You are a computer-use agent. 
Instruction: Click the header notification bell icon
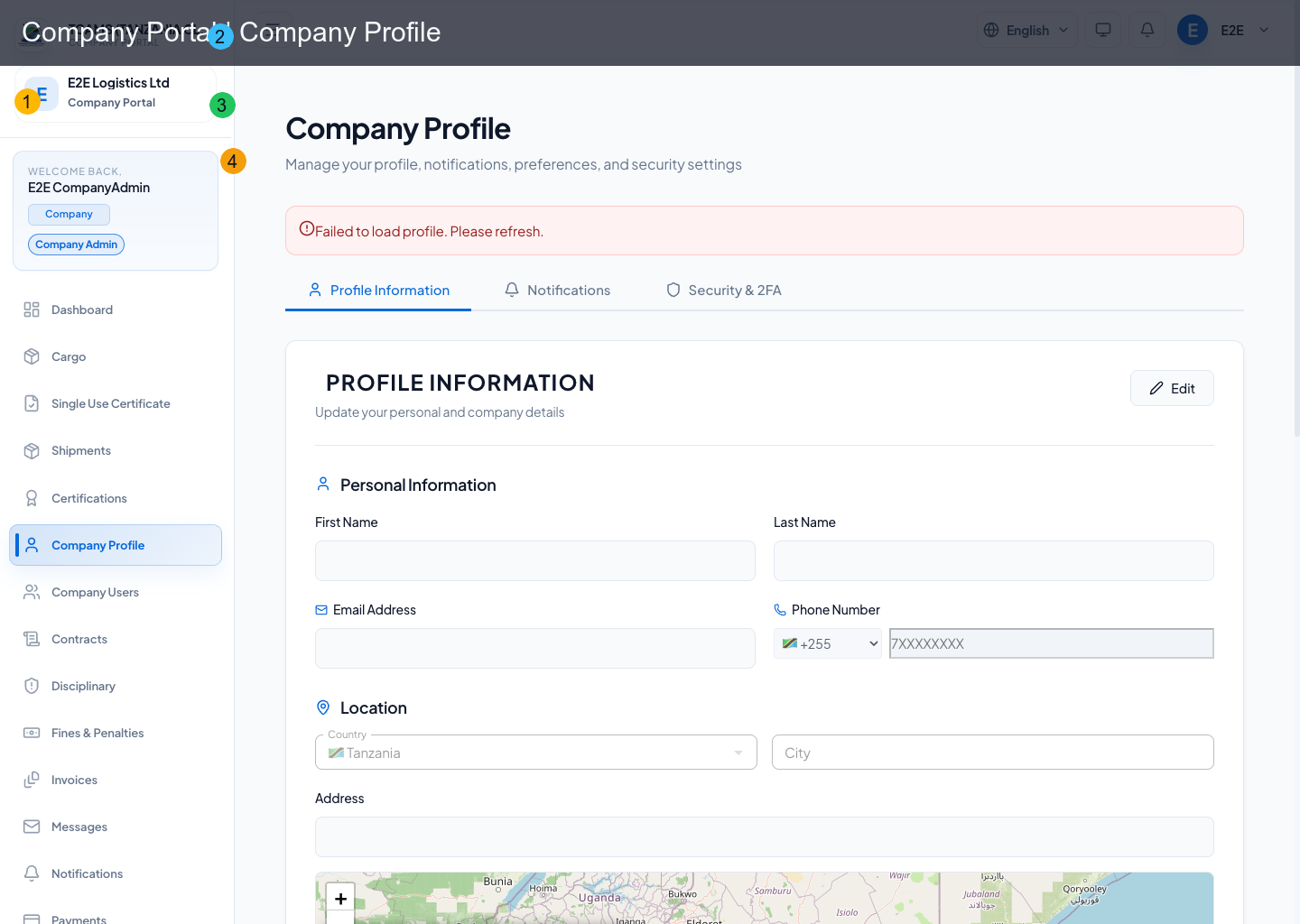[x=1147, y=30]
